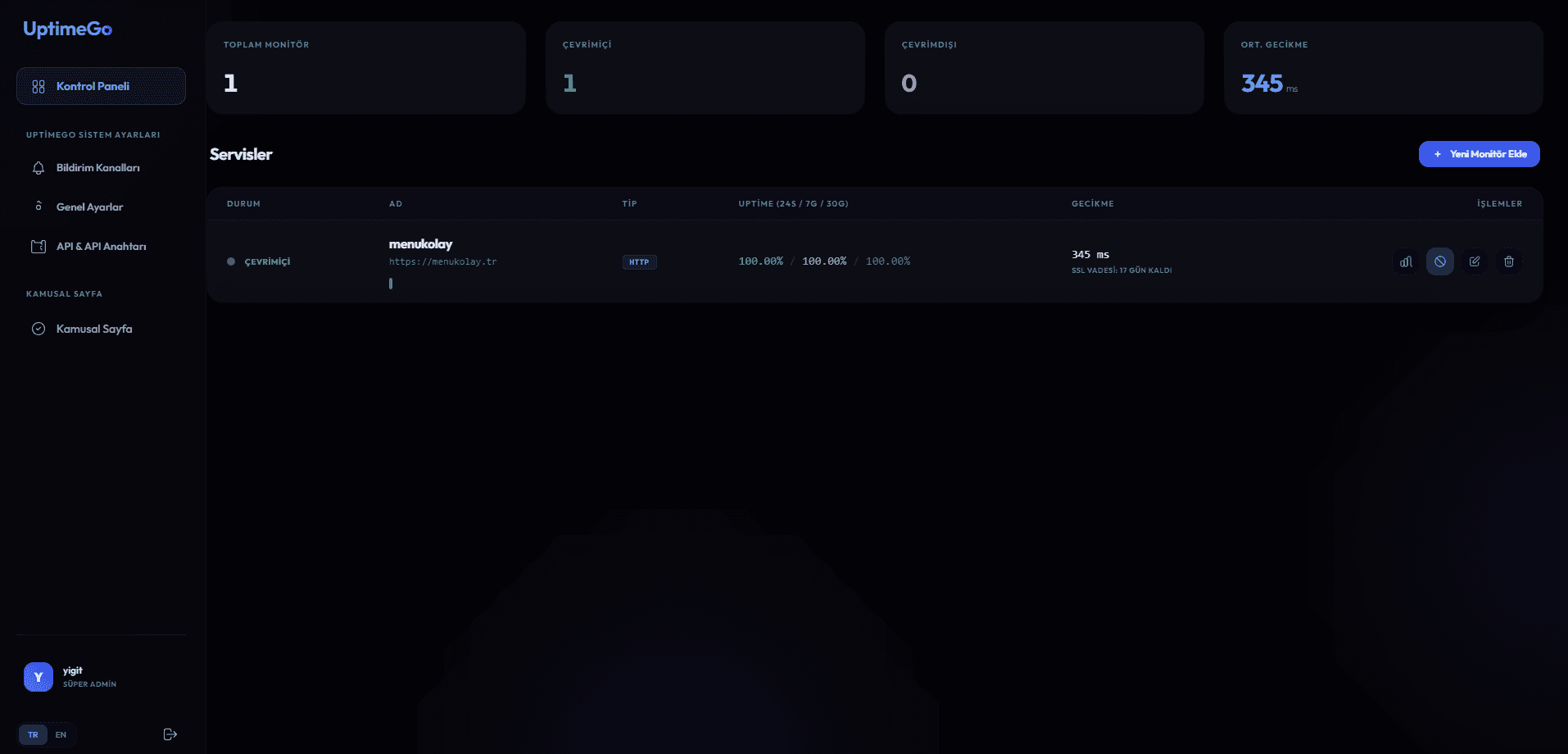Open the Kontrol Paneli menu item
Image resolution: width=1568 pixels, height=754 pixels.
click(x=101, y=86)
